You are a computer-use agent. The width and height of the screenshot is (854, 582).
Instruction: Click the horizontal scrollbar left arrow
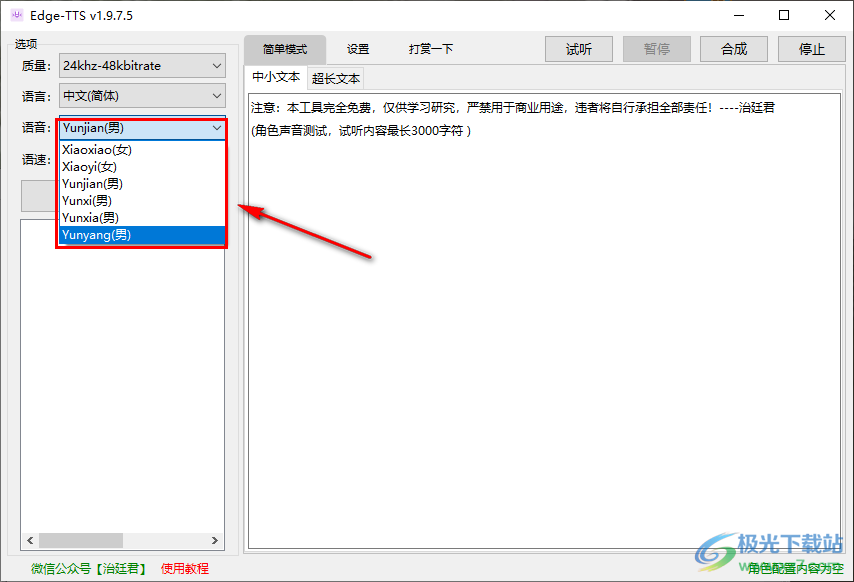[x=30, y=540]
